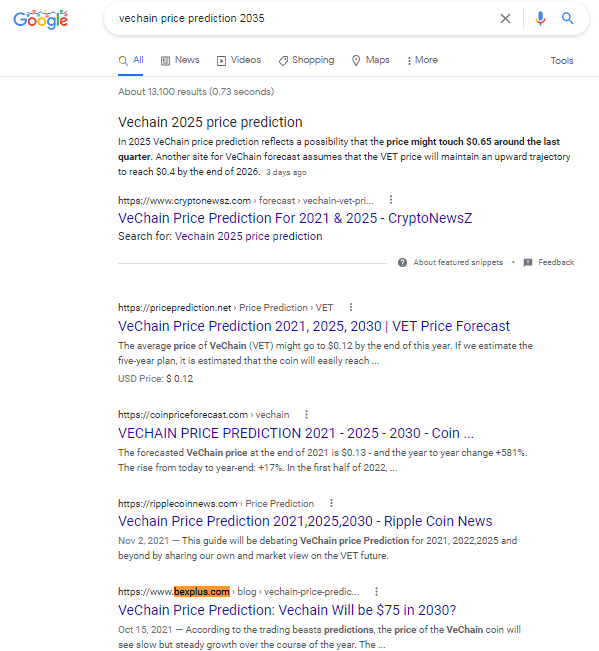Click the blue magnifier search icon
599x651 pixels.
tap(567, 18)
